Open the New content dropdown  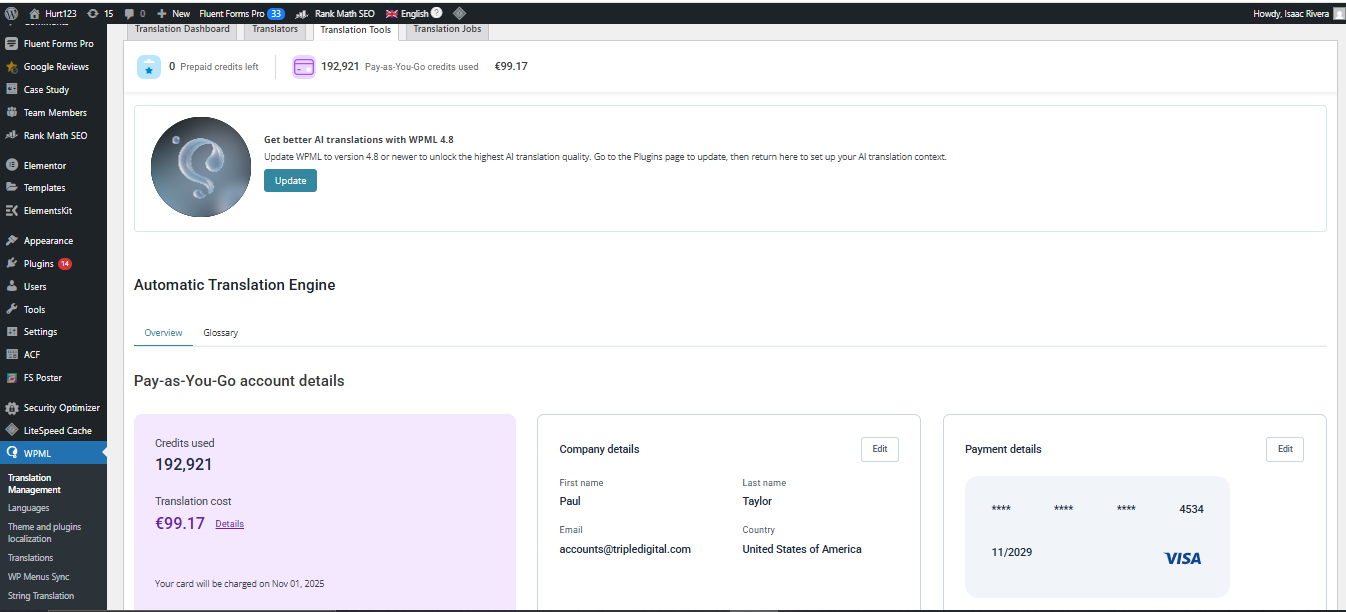(174, 13)
